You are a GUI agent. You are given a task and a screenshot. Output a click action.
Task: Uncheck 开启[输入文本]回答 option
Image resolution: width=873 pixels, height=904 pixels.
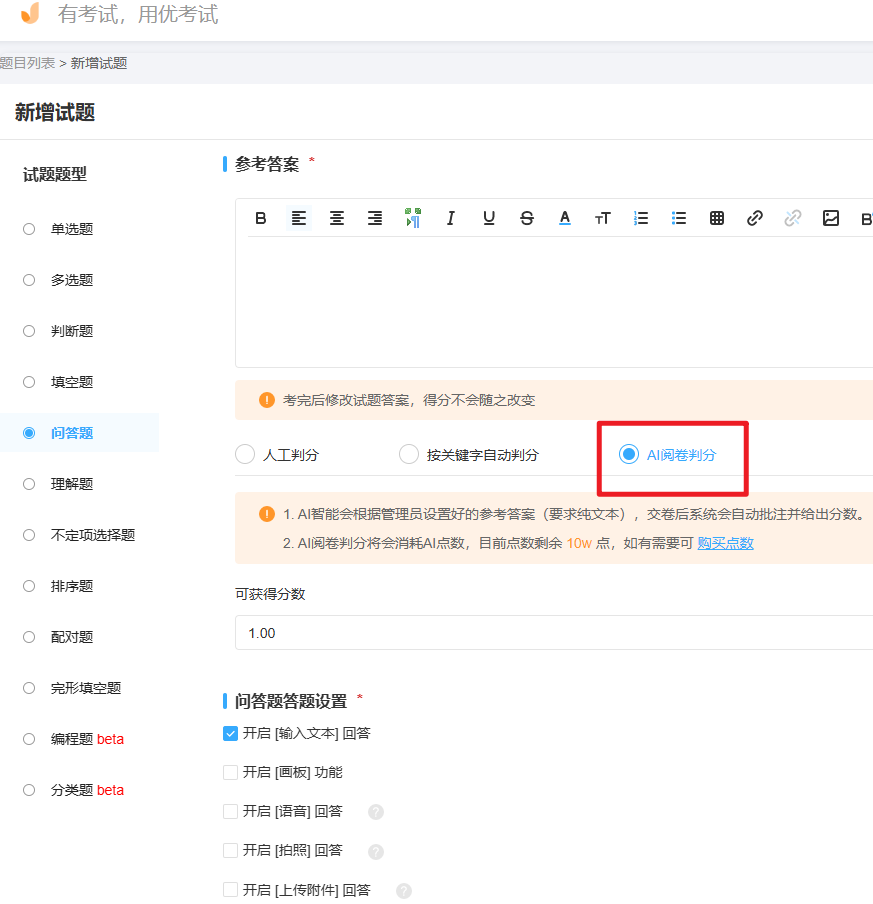pos(230,733)
